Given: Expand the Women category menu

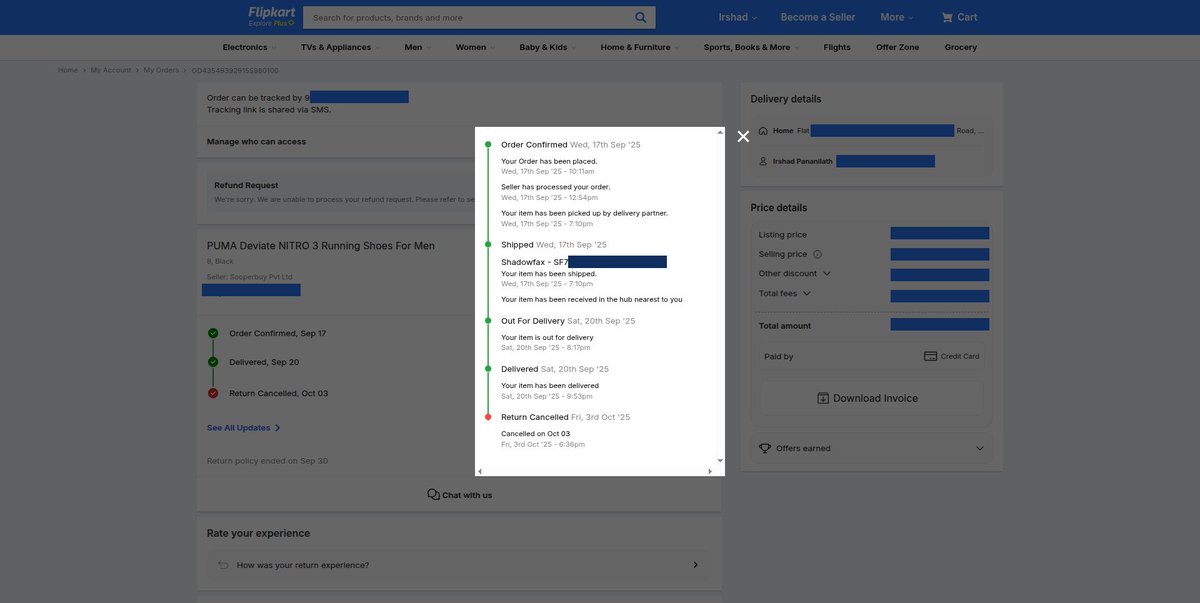Looking at the screenshot, I should tap(475, 47).
